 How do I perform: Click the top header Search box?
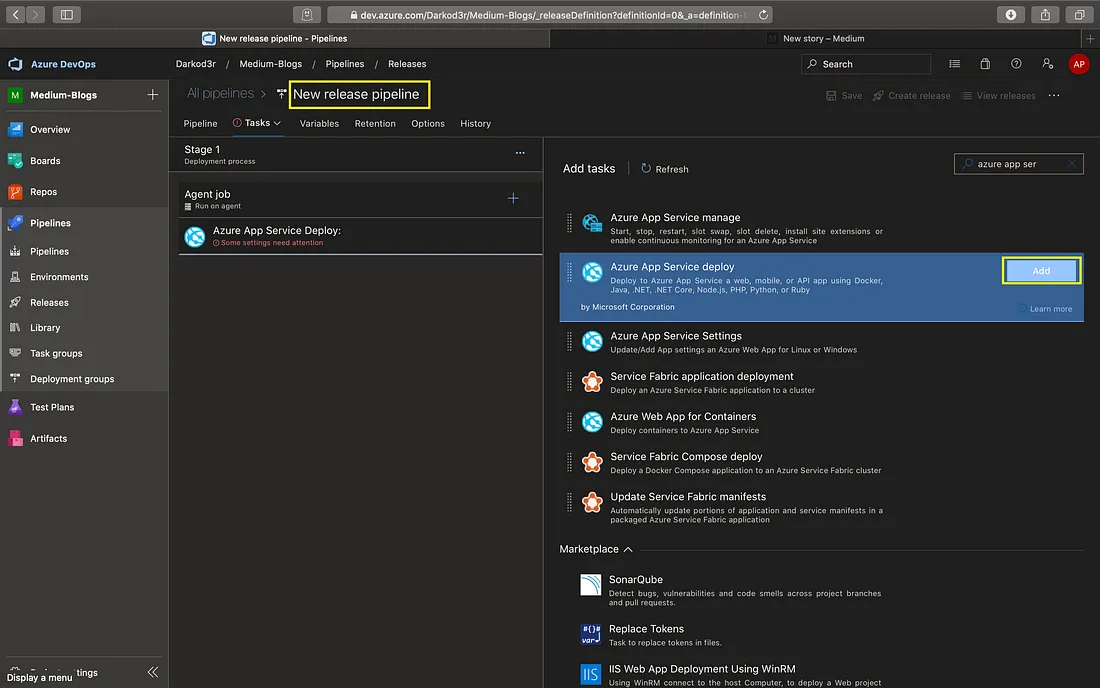point(866,64)
